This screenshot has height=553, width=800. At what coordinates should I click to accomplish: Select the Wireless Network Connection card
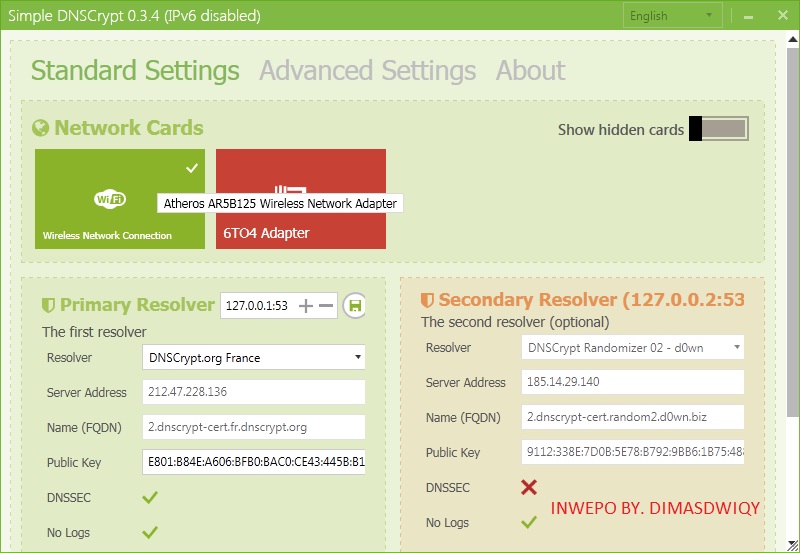click(x=120, y=199)
